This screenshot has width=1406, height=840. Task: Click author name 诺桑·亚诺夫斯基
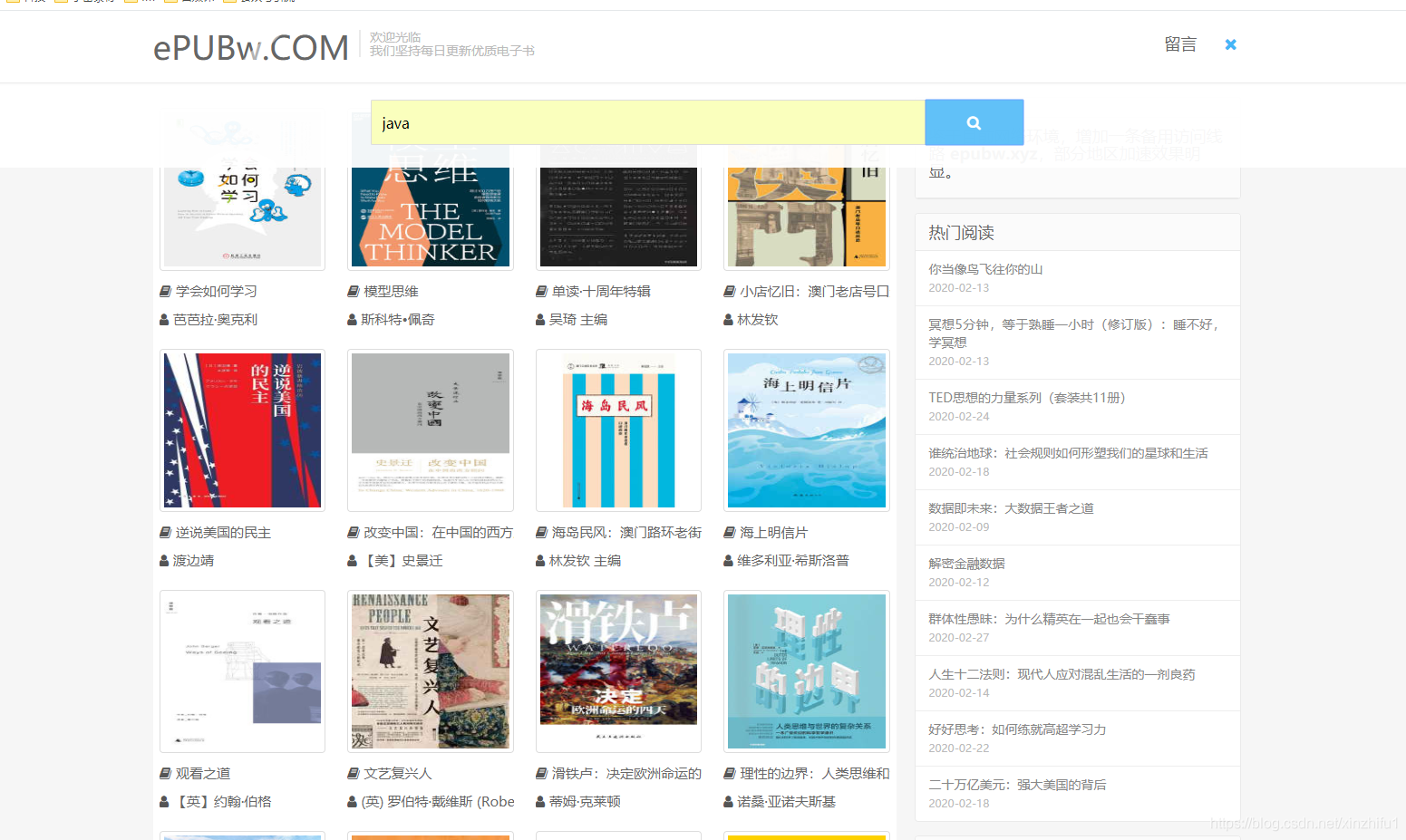(786, 802)
